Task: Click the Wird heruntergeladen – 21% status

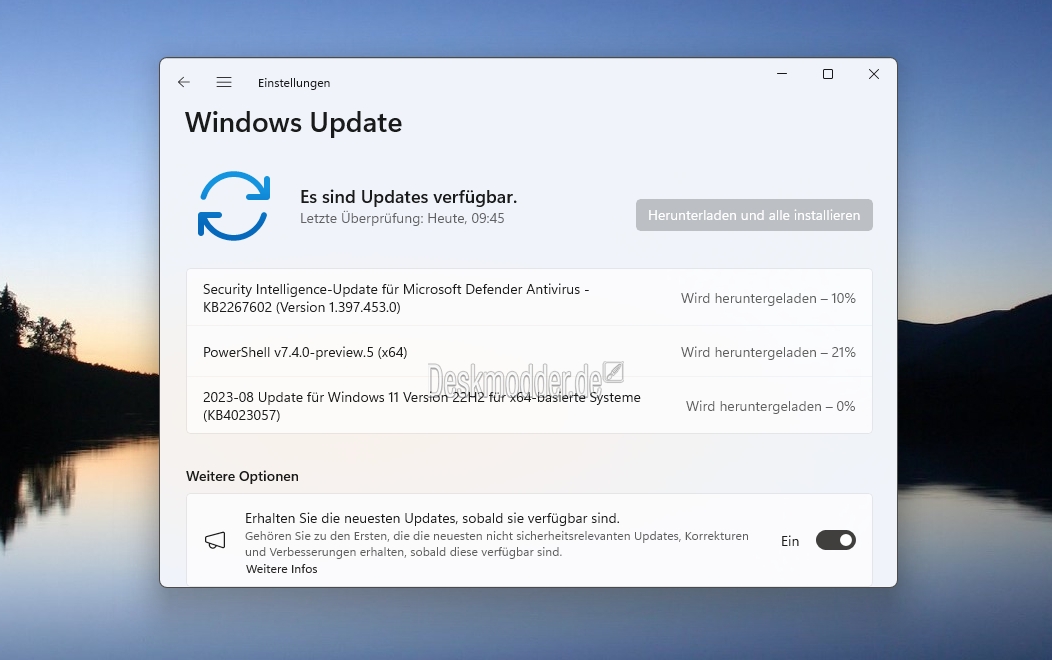Action: click(x=768, y=352)
